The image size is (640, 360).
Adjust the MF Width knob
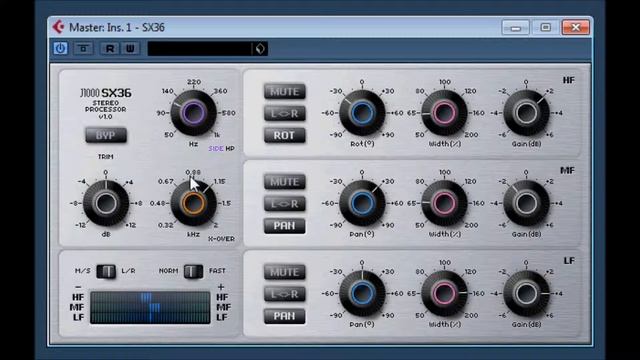click(x=444, y=203)
